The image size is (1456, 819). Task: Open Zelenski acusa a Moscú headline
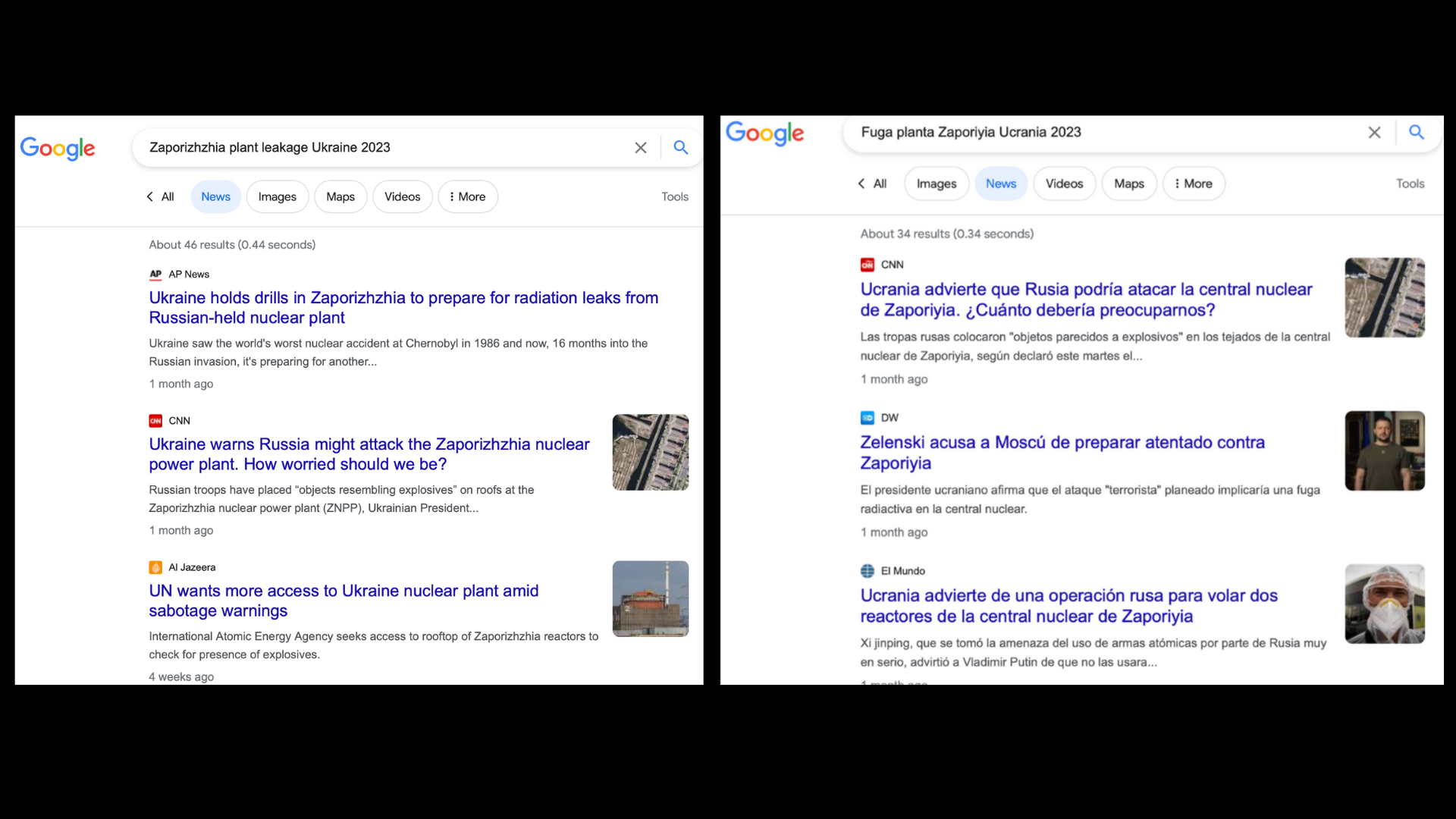1062,453
